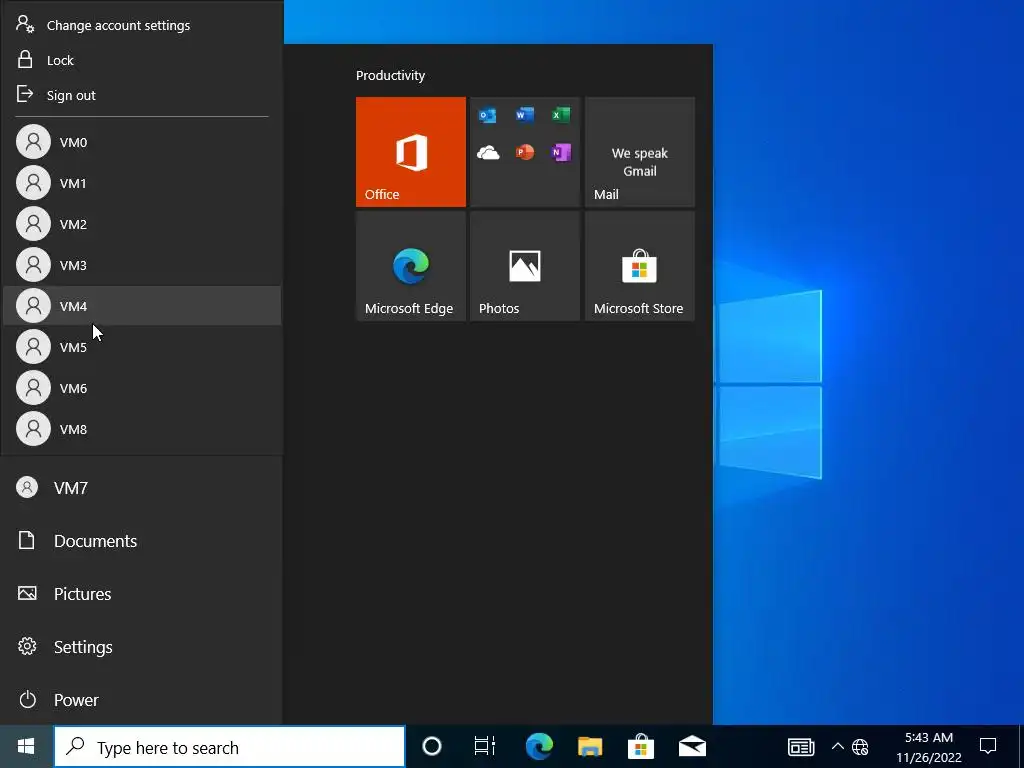
Task: Open Pictures from the Start sidebar
Action: 141,594
